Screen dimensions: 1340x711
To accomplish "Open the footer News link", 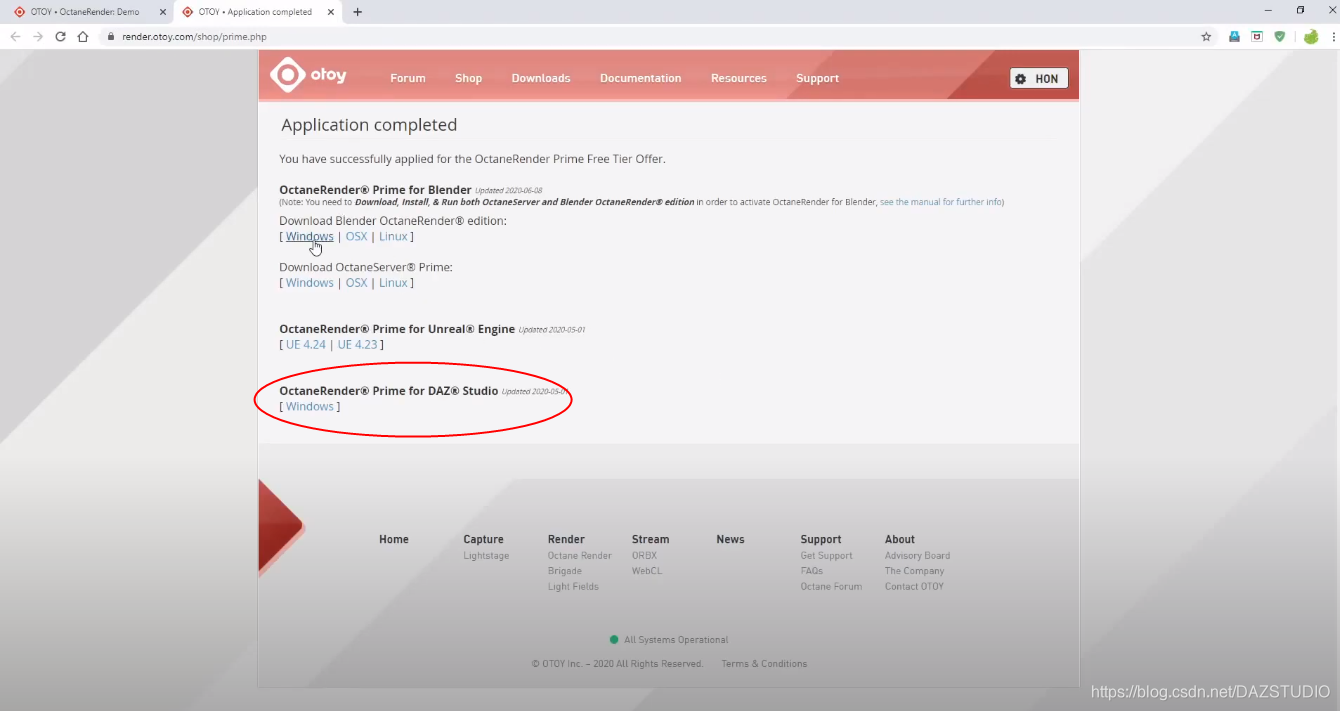I will 730,539.
